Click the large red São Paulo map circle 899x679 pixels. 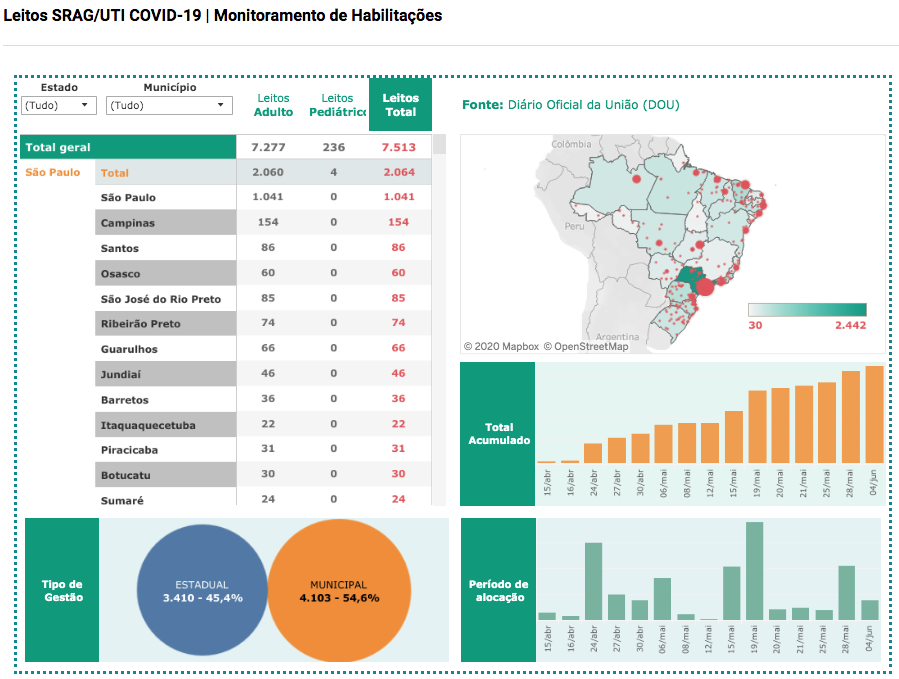click(x=704, y=287)
